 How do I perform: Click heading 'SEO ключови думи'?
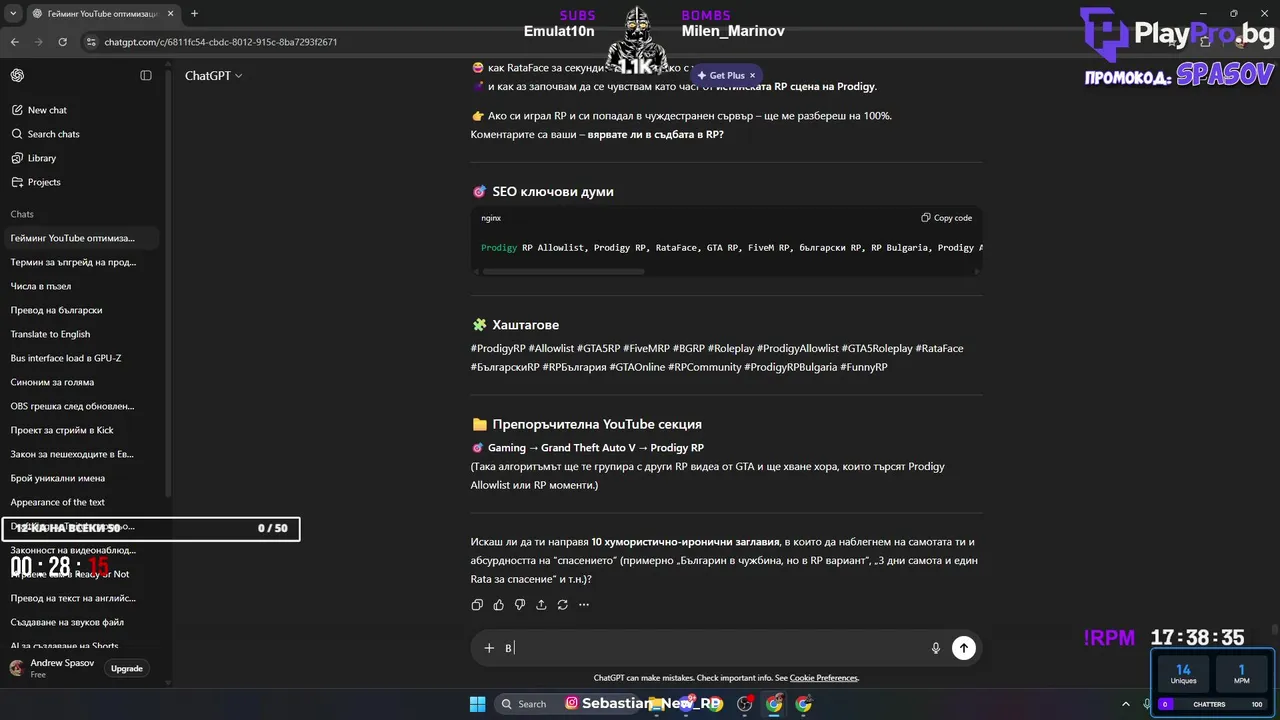553,191
